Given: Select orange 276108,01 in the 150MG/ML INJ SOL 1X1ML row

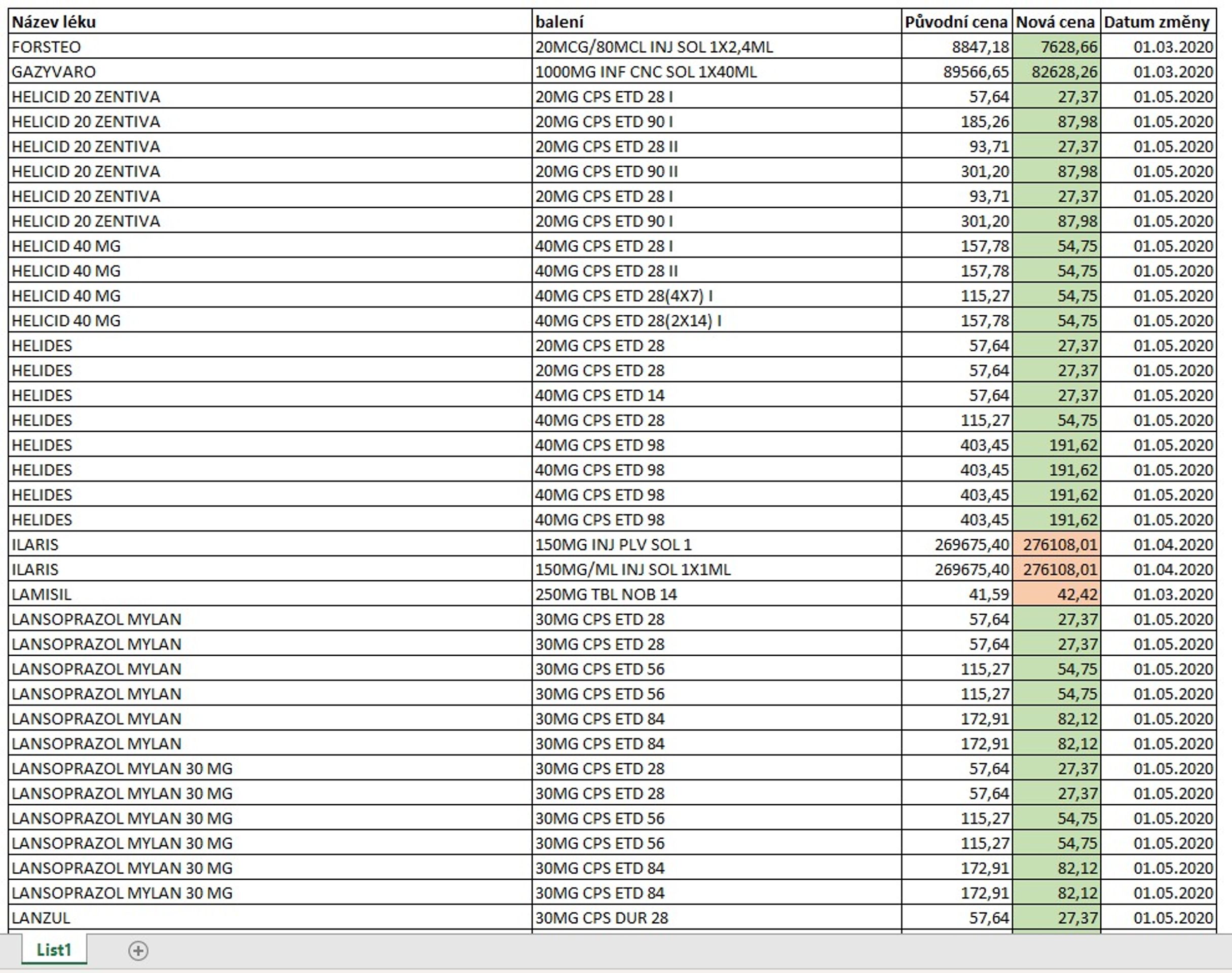Looking at the screenshot, I should 1057,569.
